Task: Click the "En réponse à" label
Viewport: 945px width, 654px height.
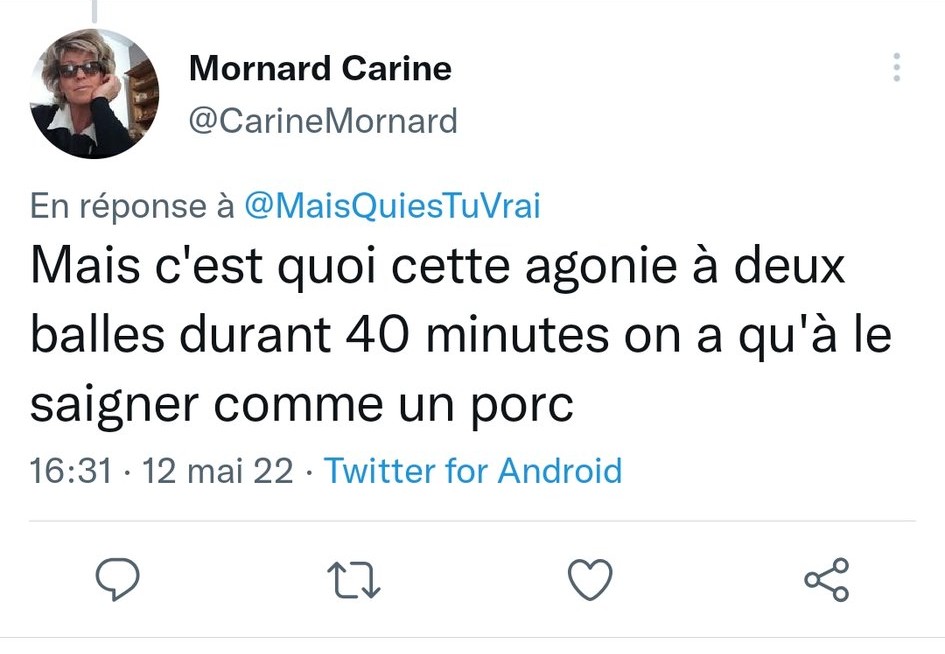Action: [132, 206]
